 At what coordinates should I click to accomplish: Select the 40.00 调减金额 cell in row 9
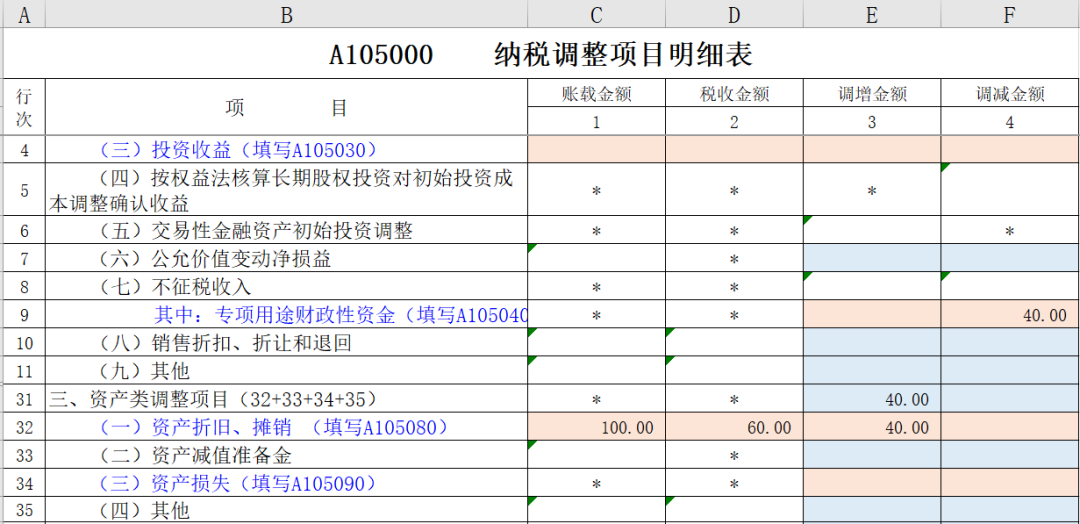pyautogui.click(x=1010, y=315)
